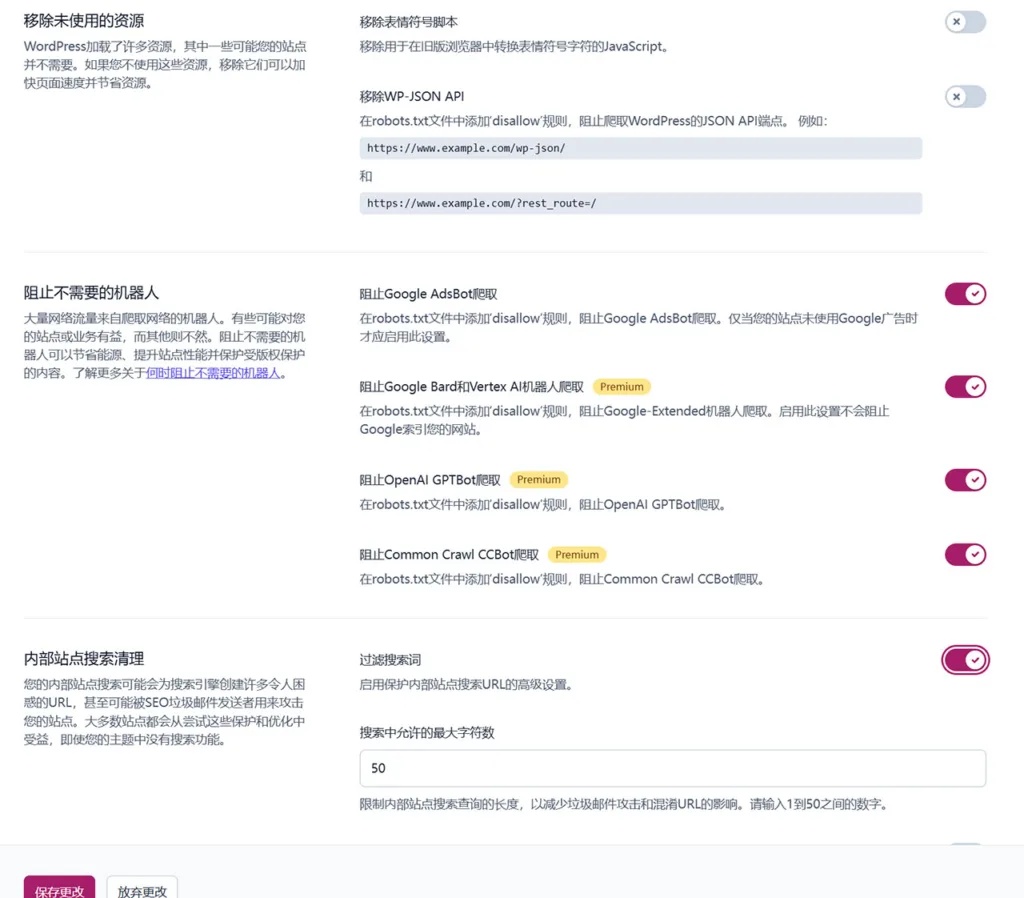The height and width of the screenshot is (898, 1024).
Task: Disable the 阻止Google AdsBot爬取 toggle
Action: point(965,294)
